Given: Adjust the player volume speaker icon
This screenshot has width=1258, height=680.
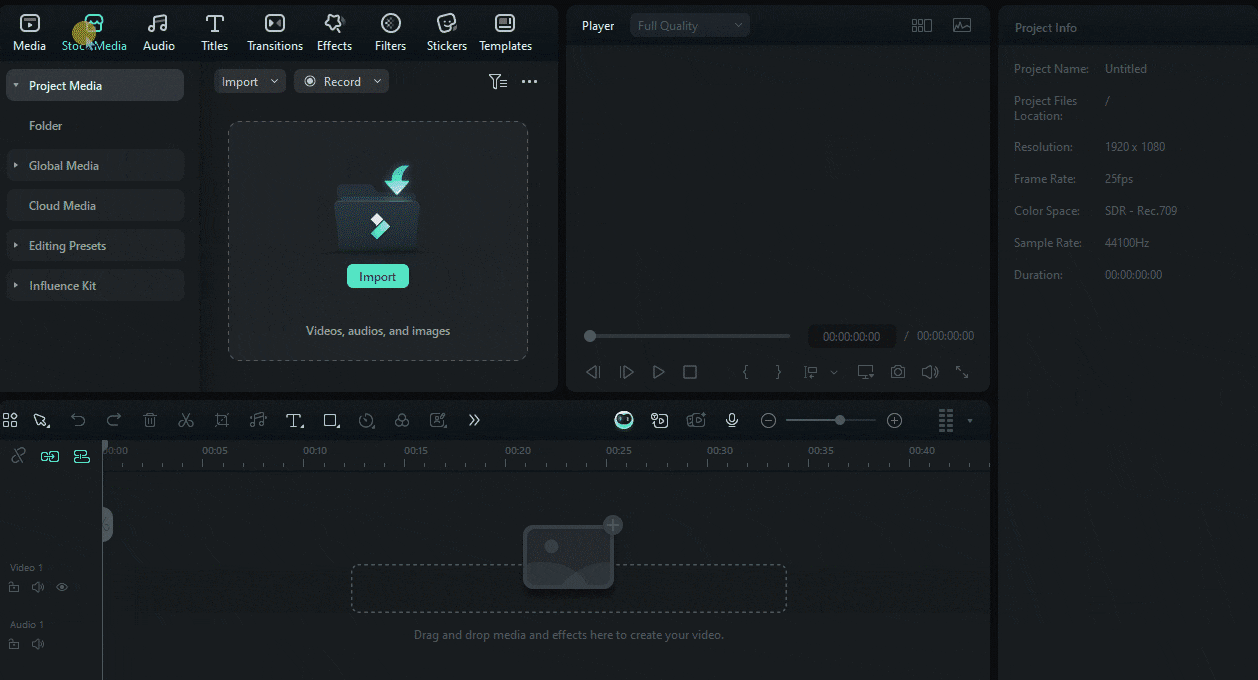Looking at the screenshot, I should [930, 372].
